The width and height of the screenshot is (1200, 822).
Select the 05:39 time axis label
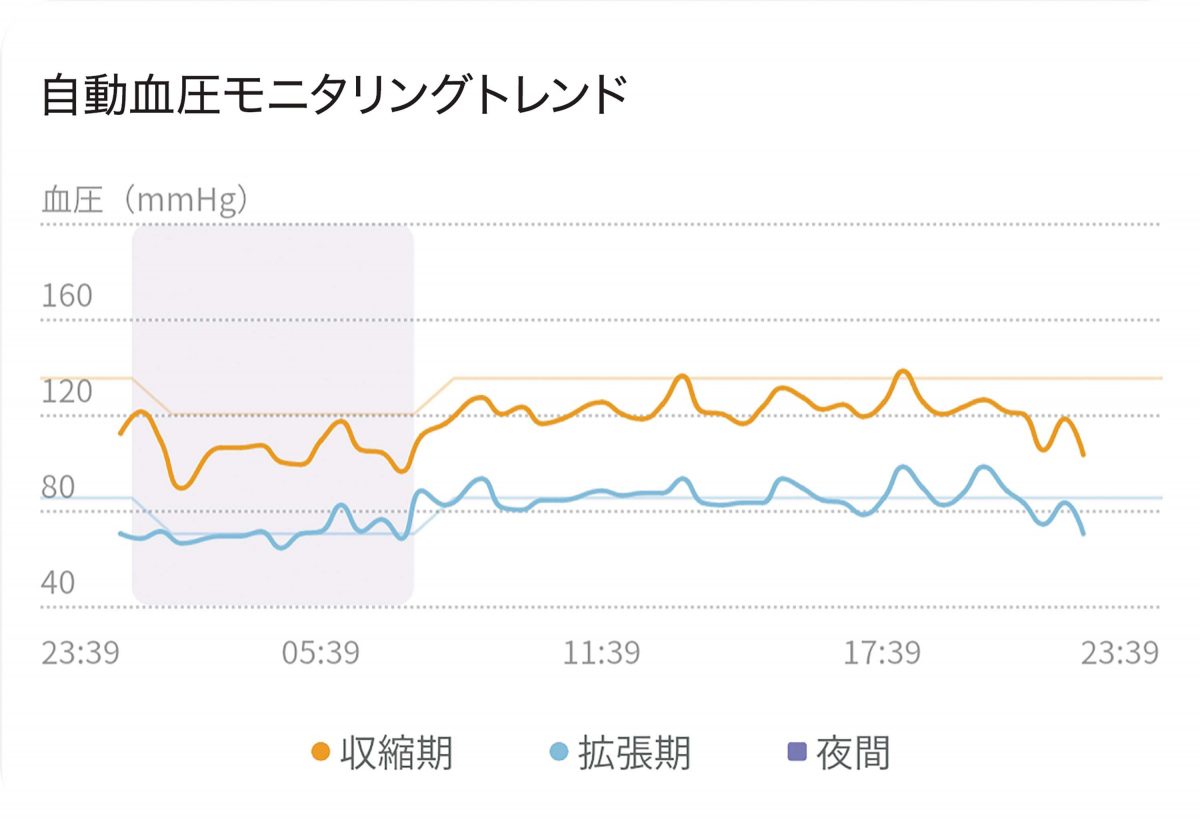tap(320, 653)
